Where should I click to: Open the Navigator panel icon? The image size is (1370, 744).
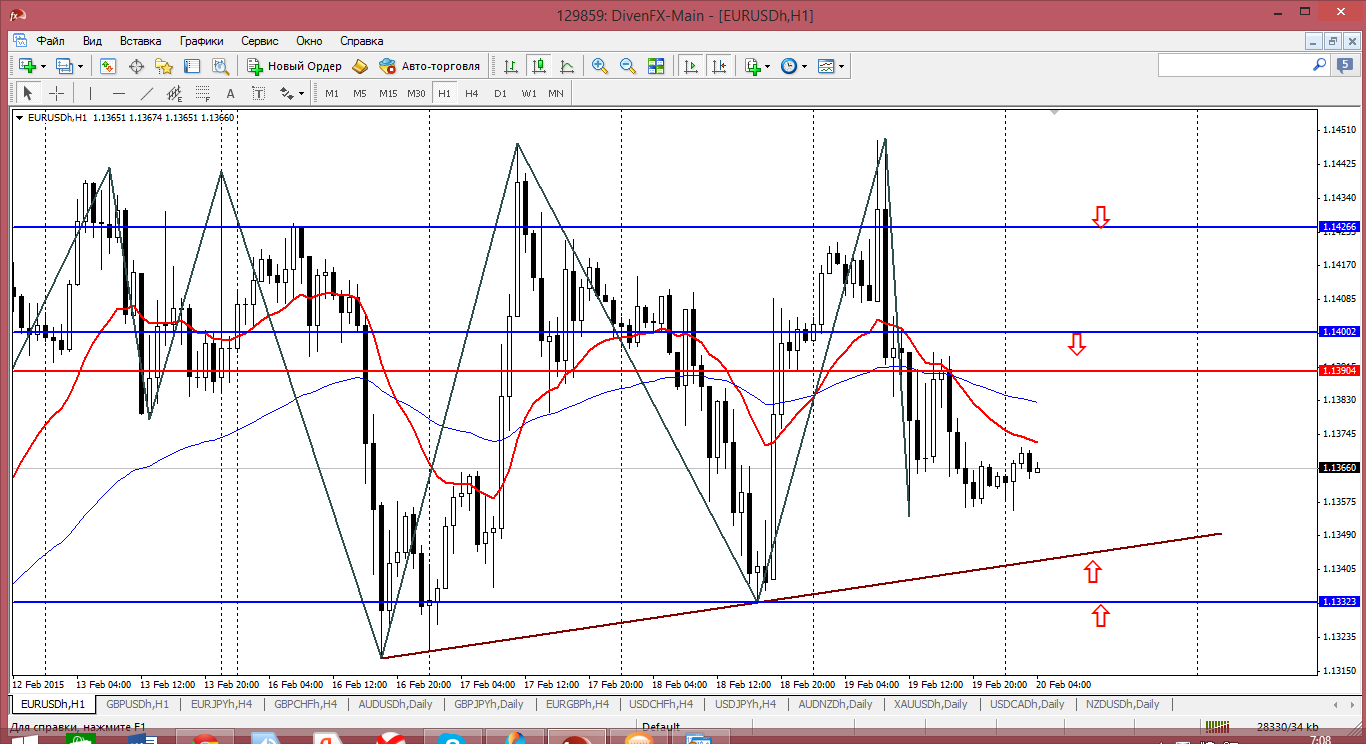164,66
